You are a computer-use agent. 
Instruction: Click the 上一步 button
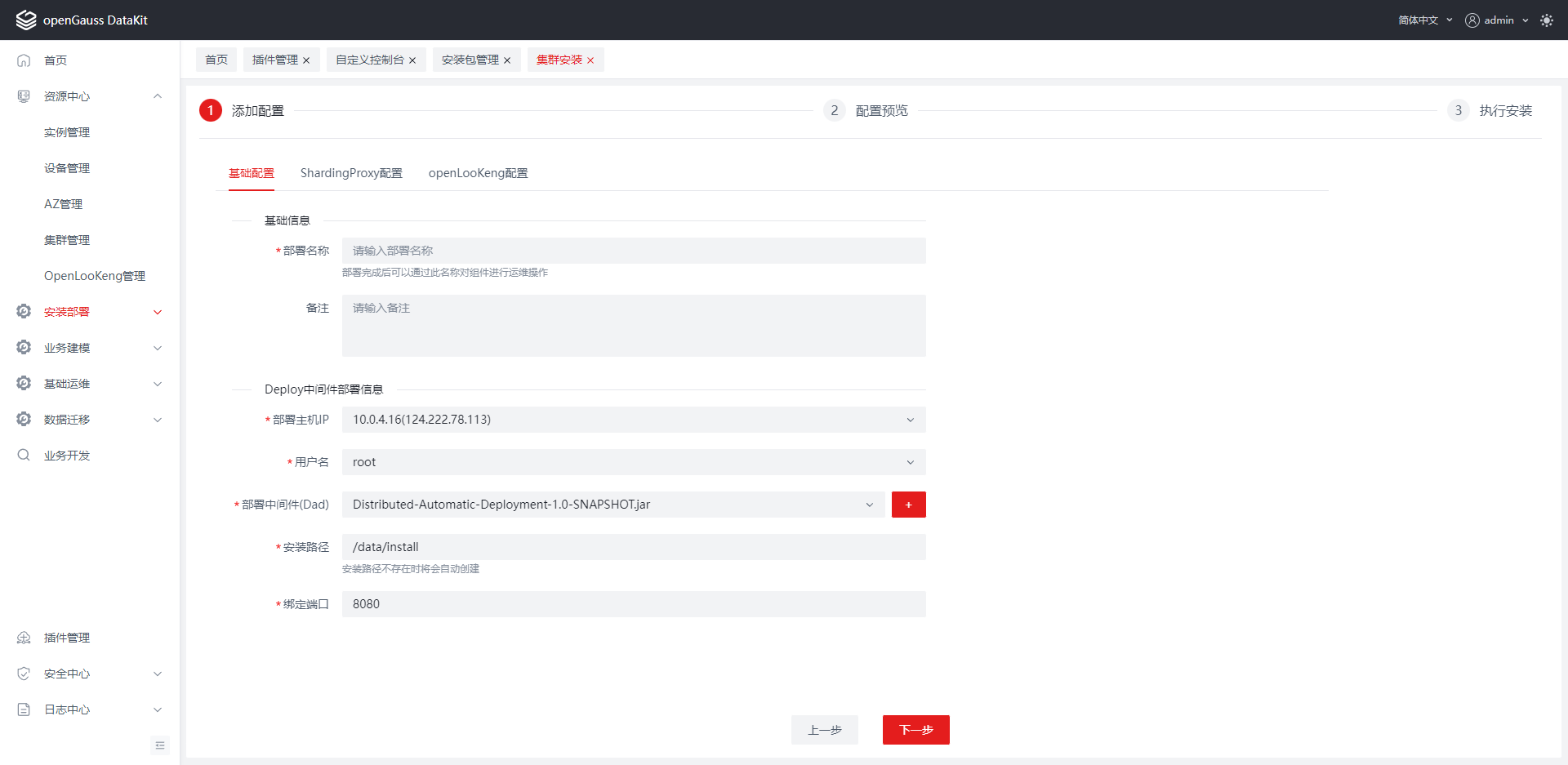[x=824, y=730]
